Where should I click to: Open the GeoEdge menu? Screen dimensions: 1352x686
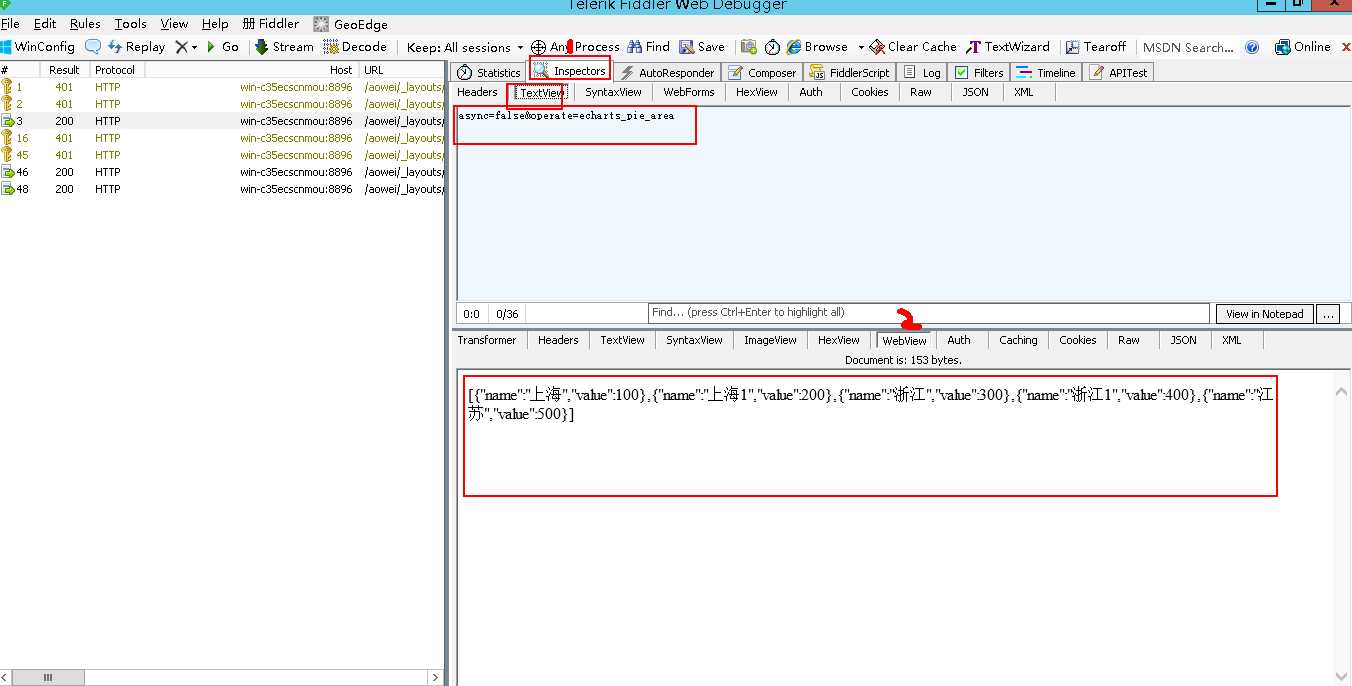pyautogui.click(x=351, y=24)
